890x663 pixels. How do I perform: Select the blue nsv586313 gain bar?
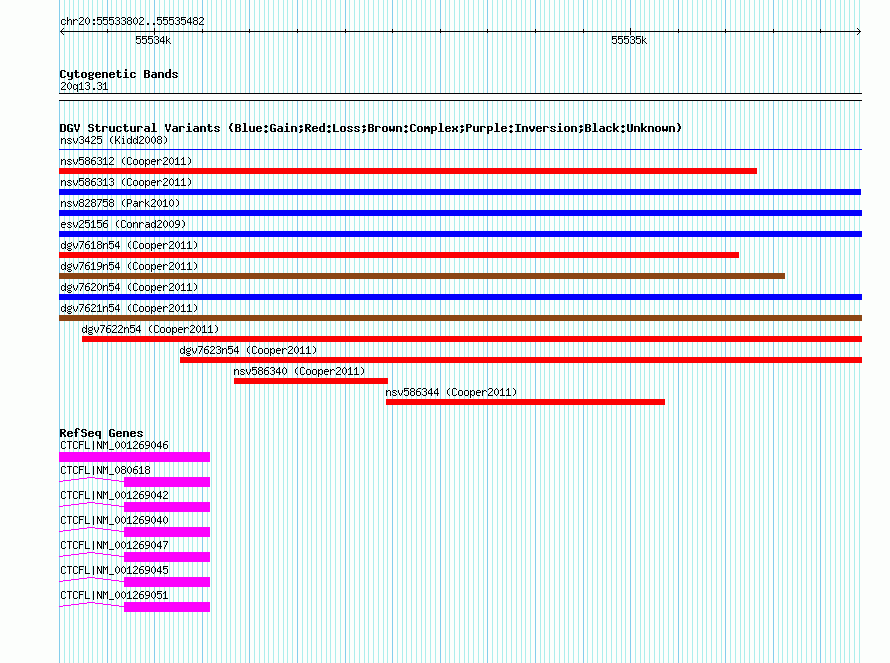click(460, 192)
